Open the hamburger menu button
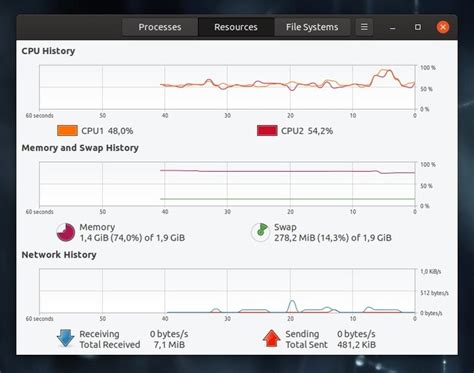This screenshot has width=474, height=373. [364, 27]
